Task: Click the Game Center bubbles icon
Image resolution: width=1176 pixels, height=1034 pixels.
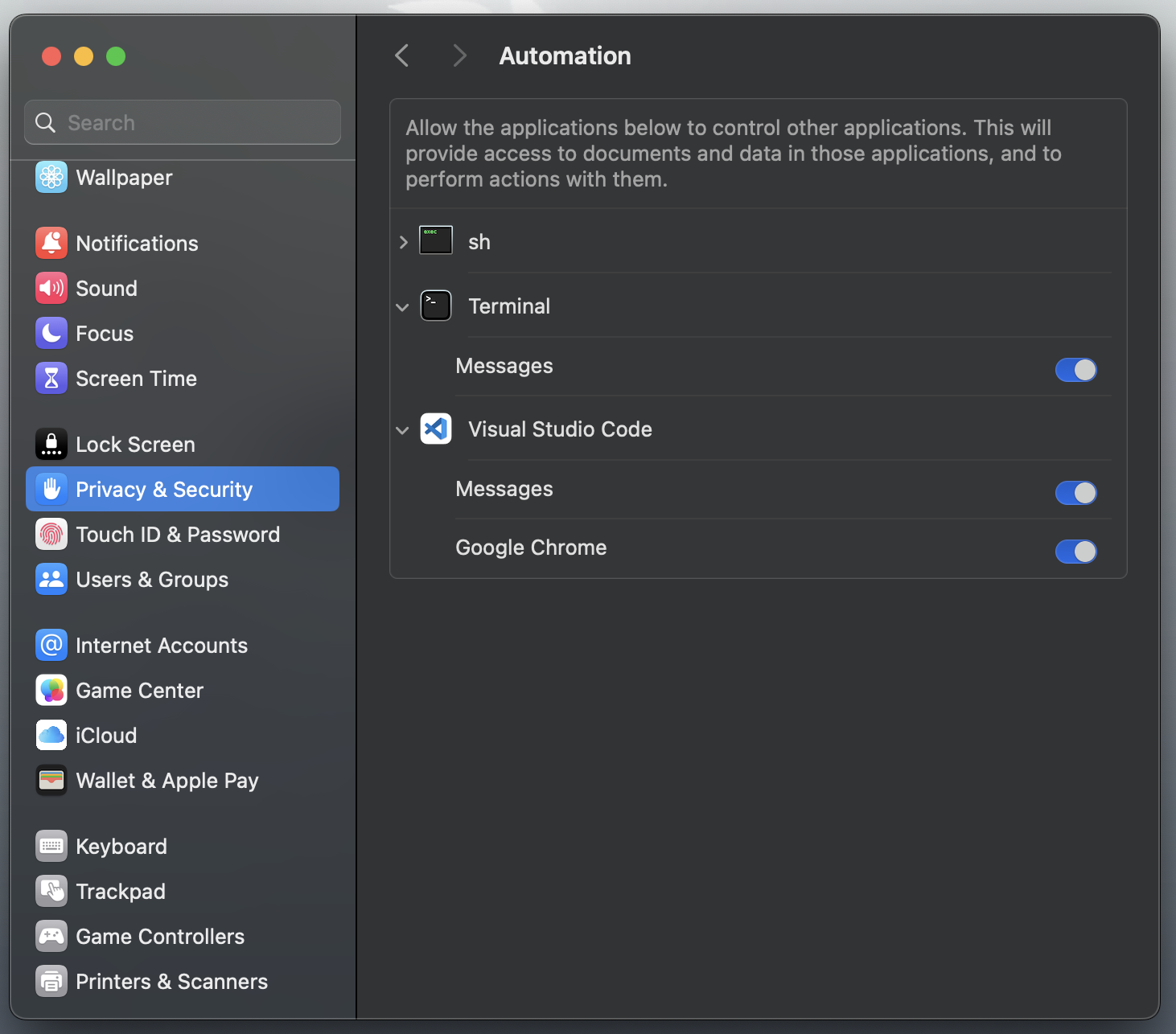Action: pos(51,690)
